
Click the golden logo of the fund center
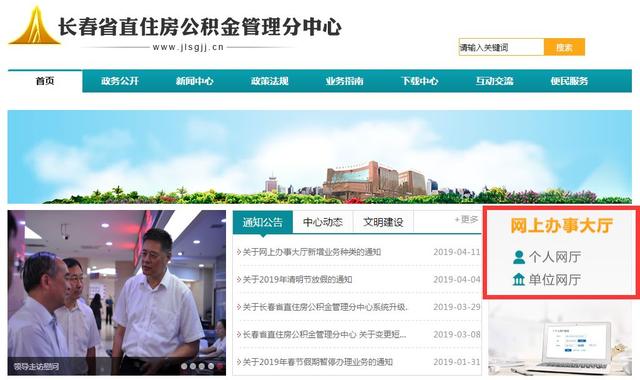point(34,25)
